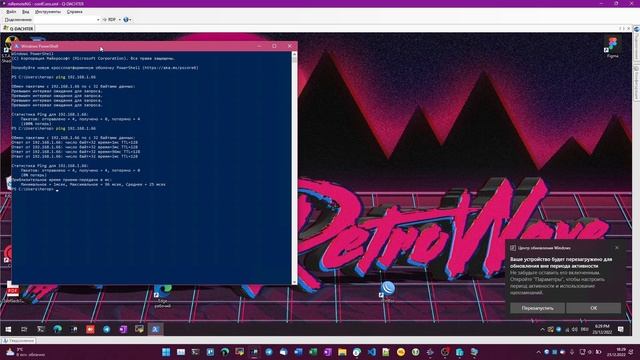Open Word on the host taskbar
This screenshot has width=640, height=360.
point(298,352)
